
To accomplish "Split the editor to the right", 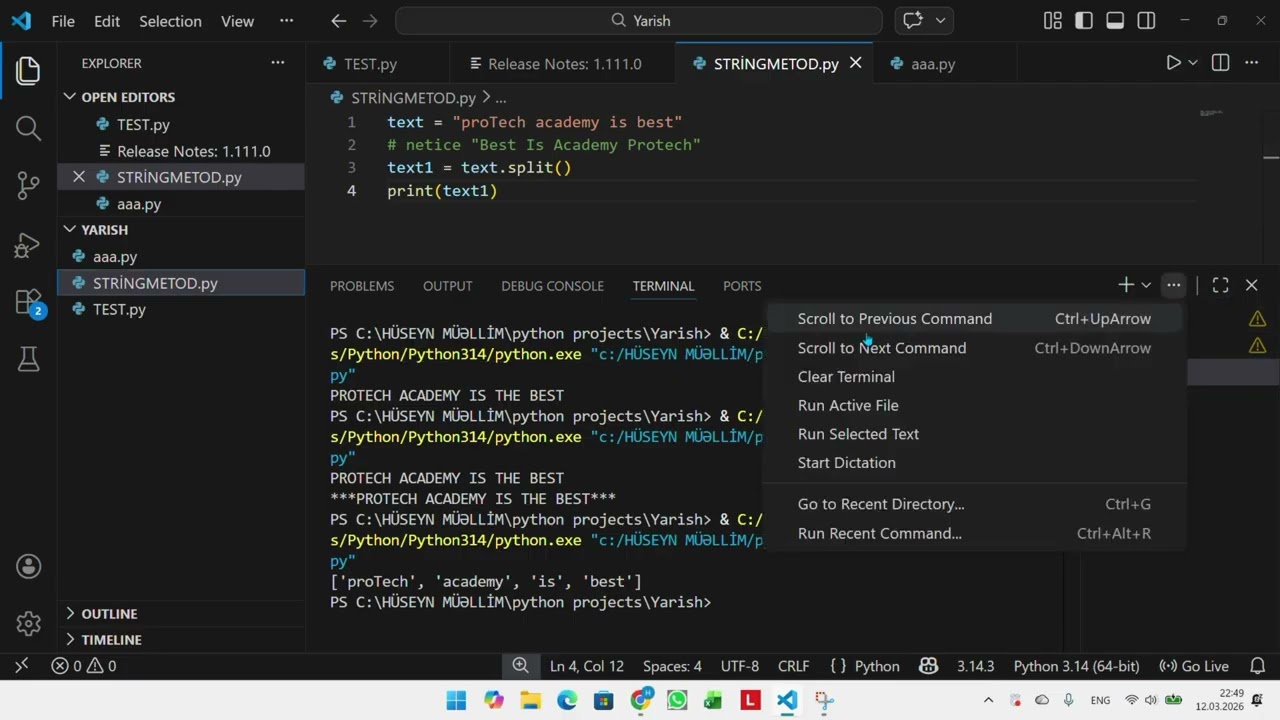I will (1220, 63).
